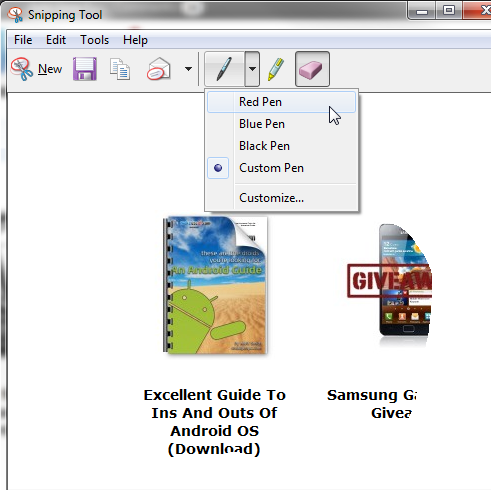Select the Custom Pen radio option

point(281,168)
